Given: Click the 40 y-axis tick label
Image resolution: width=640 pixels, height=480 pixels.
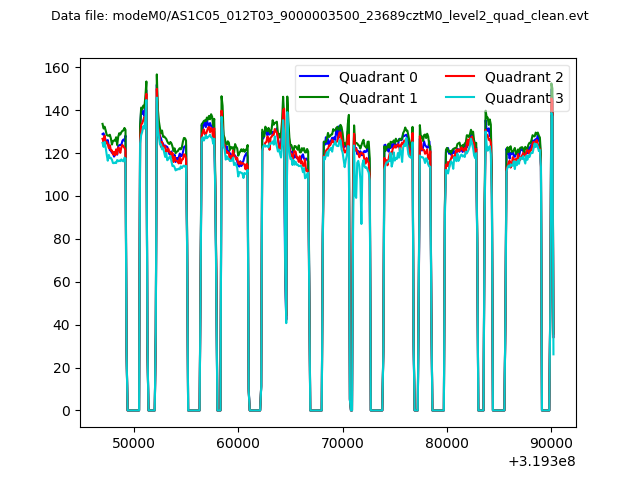Looking at the screenshot, I should [63, 325].
